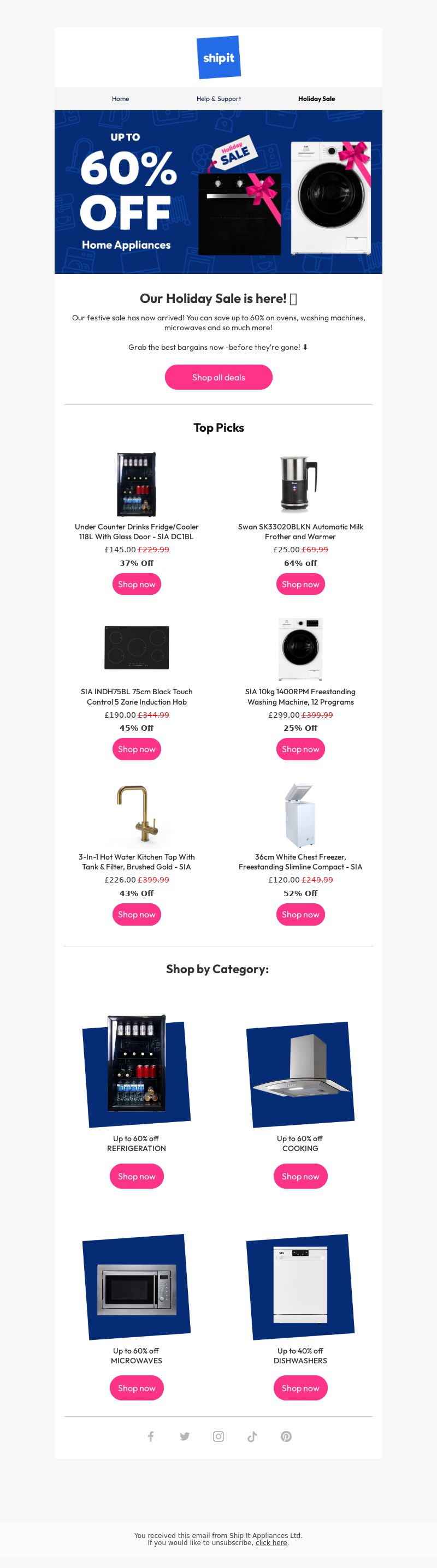Open Help & Support menu item
The width and height of the screenshot is (437, 1568).
[219, 99]
